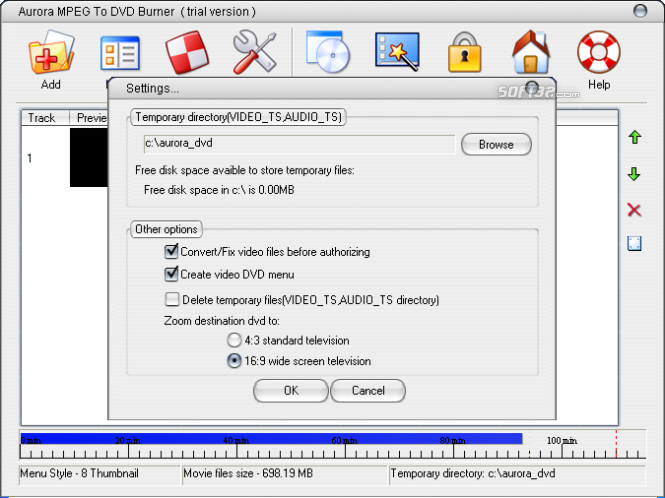
Task: Open Help lifebuoy icon
Action: pyautogui.click(x=599, y=52)
